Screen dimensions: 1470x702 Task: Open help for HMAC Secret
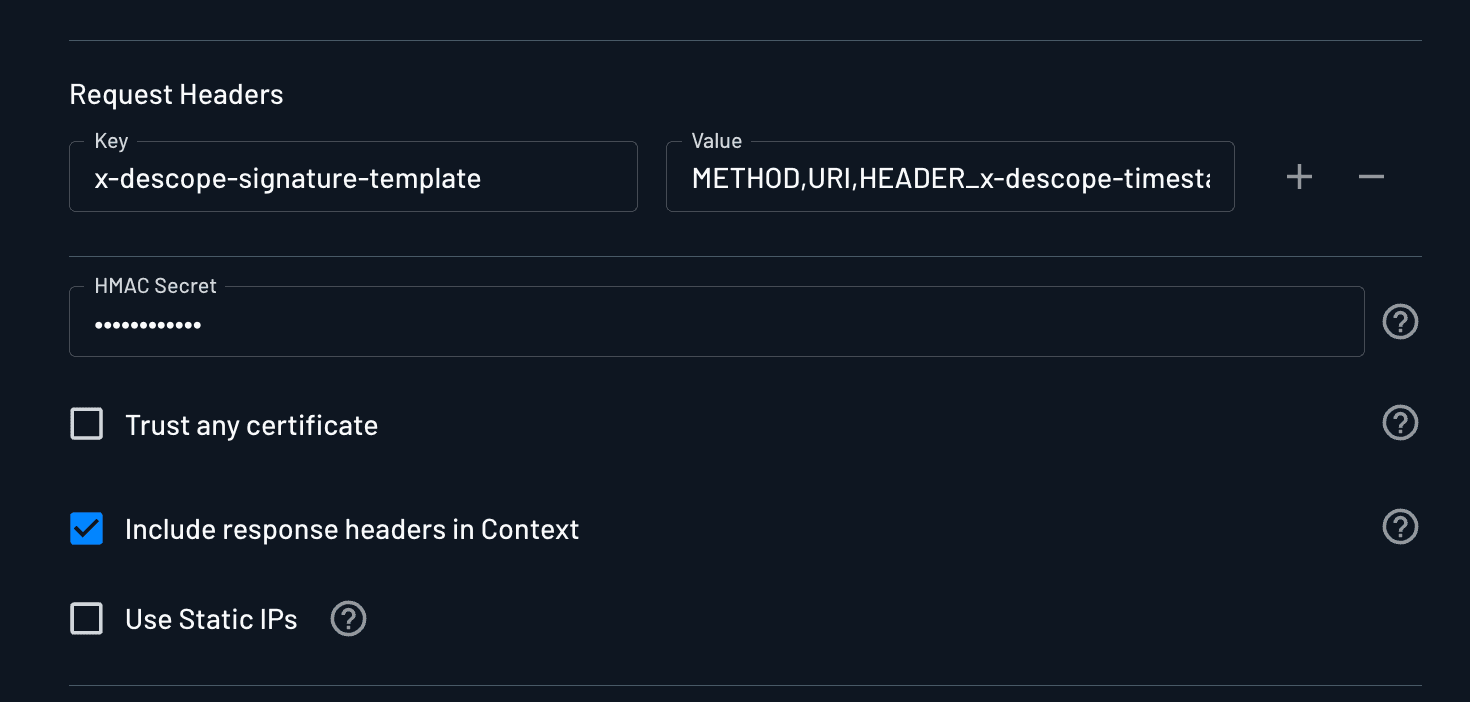[1400, 321]
